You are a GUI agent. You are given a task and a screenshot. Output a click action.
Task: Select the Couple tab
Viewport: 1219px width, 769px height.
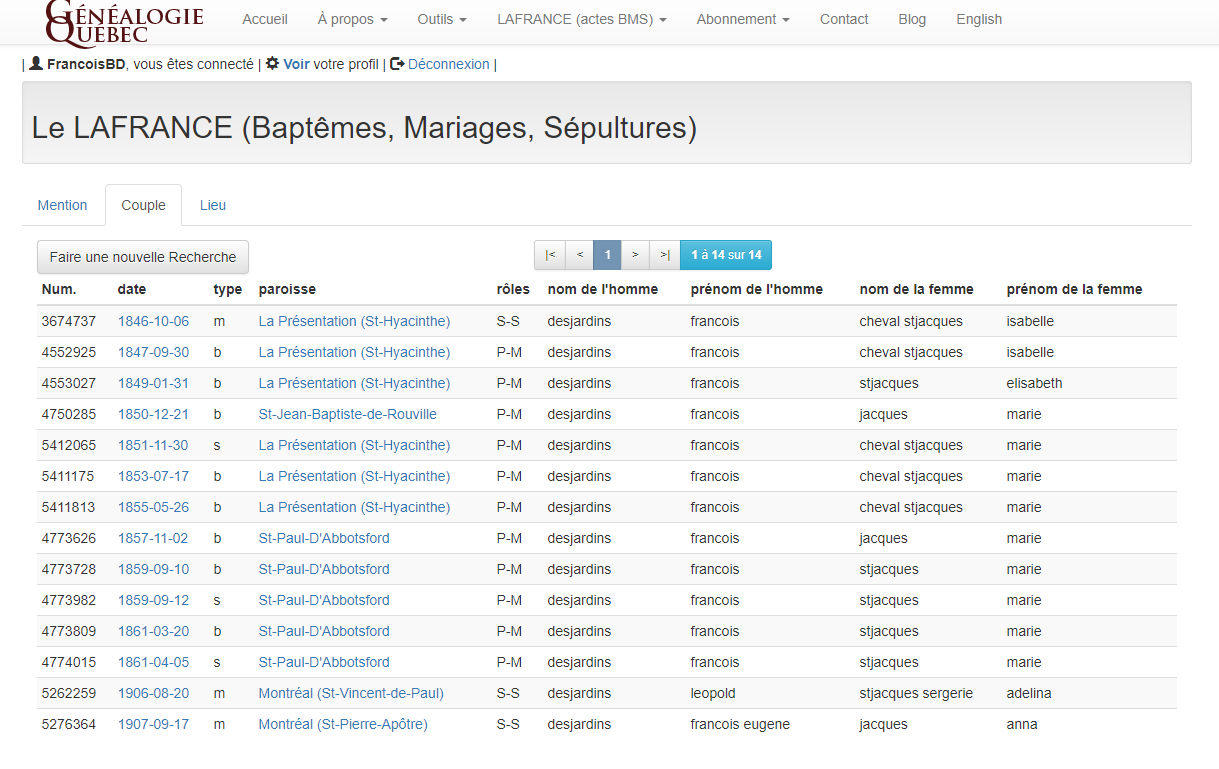point(144,205)
